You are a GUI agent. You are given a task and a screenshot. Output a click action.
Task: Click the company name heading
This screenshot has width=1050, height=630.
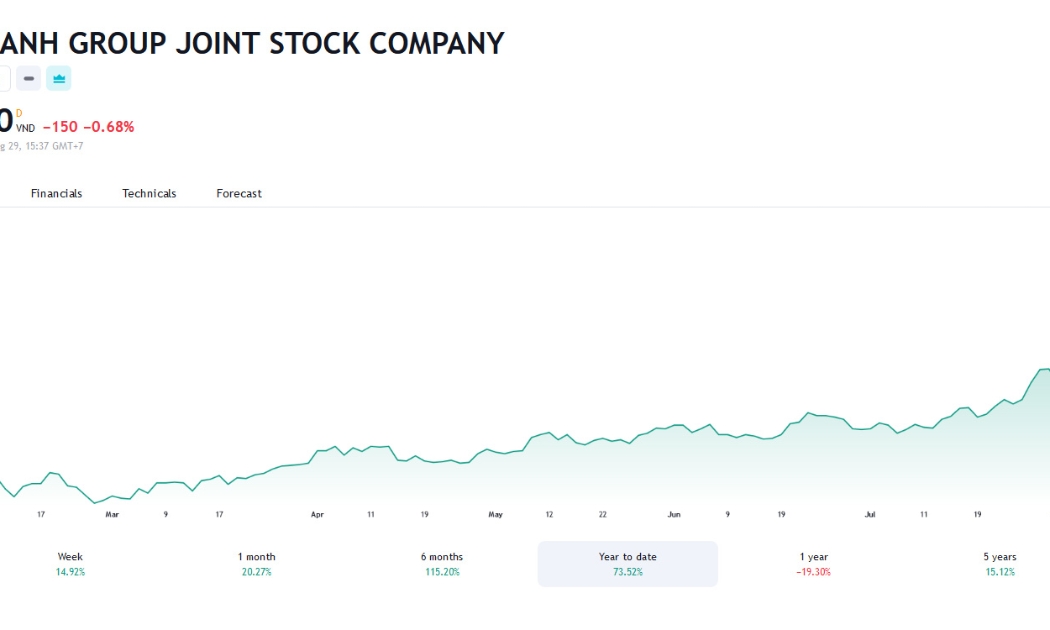pos(252,44)
